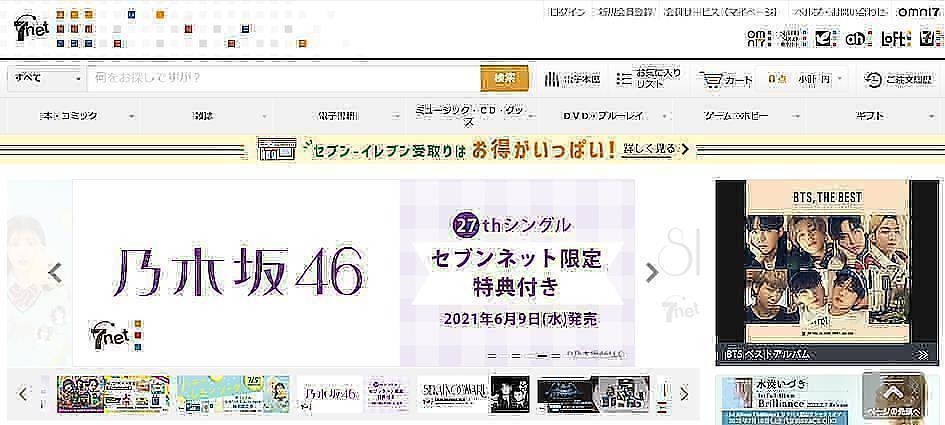Click the 7net logo in the header
This screenshot has height=425, width=945.
point(31,28)
